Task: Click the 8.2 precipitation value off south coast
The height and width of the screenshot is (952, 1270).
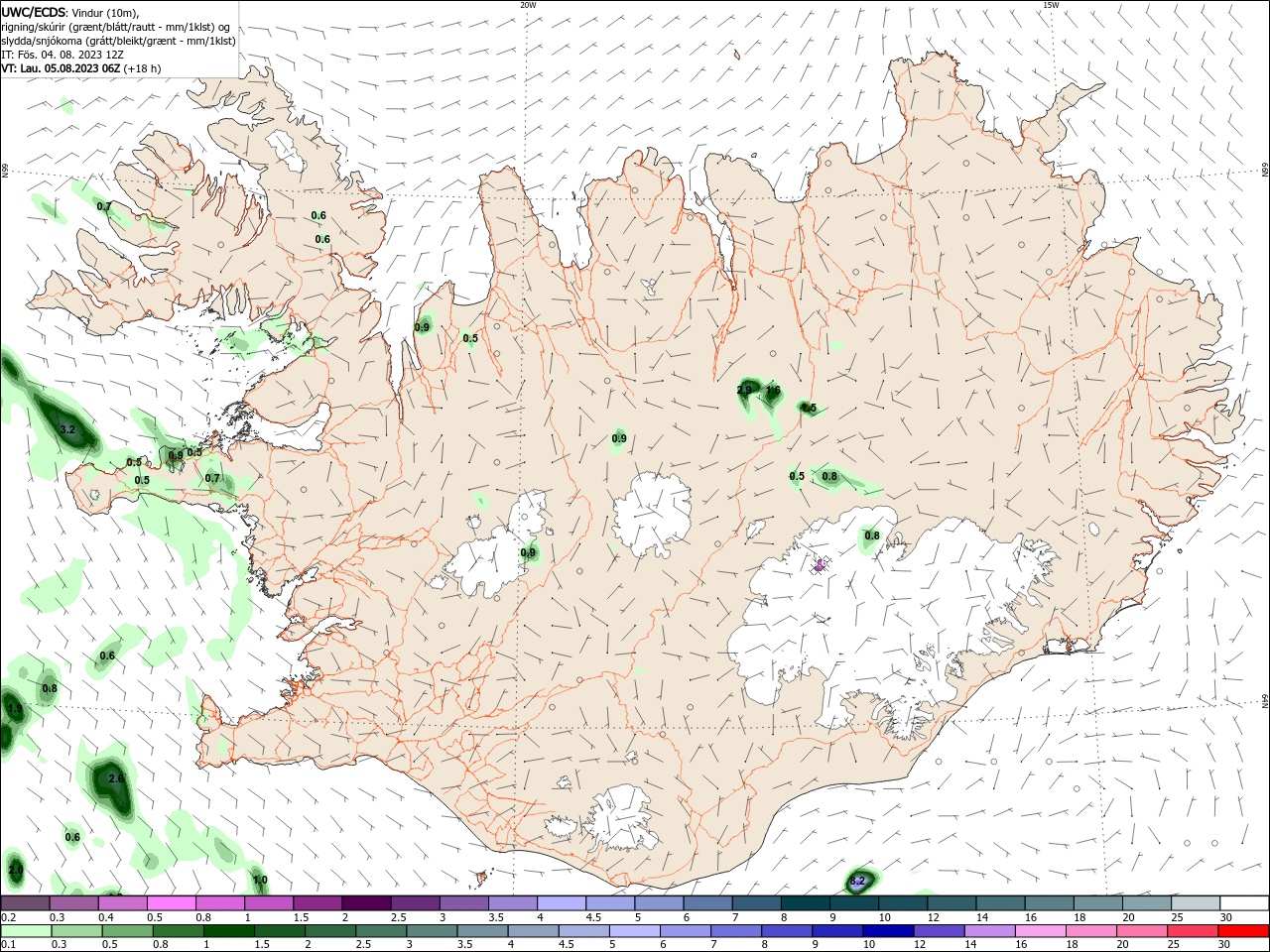Action: [x=858, y=881]
